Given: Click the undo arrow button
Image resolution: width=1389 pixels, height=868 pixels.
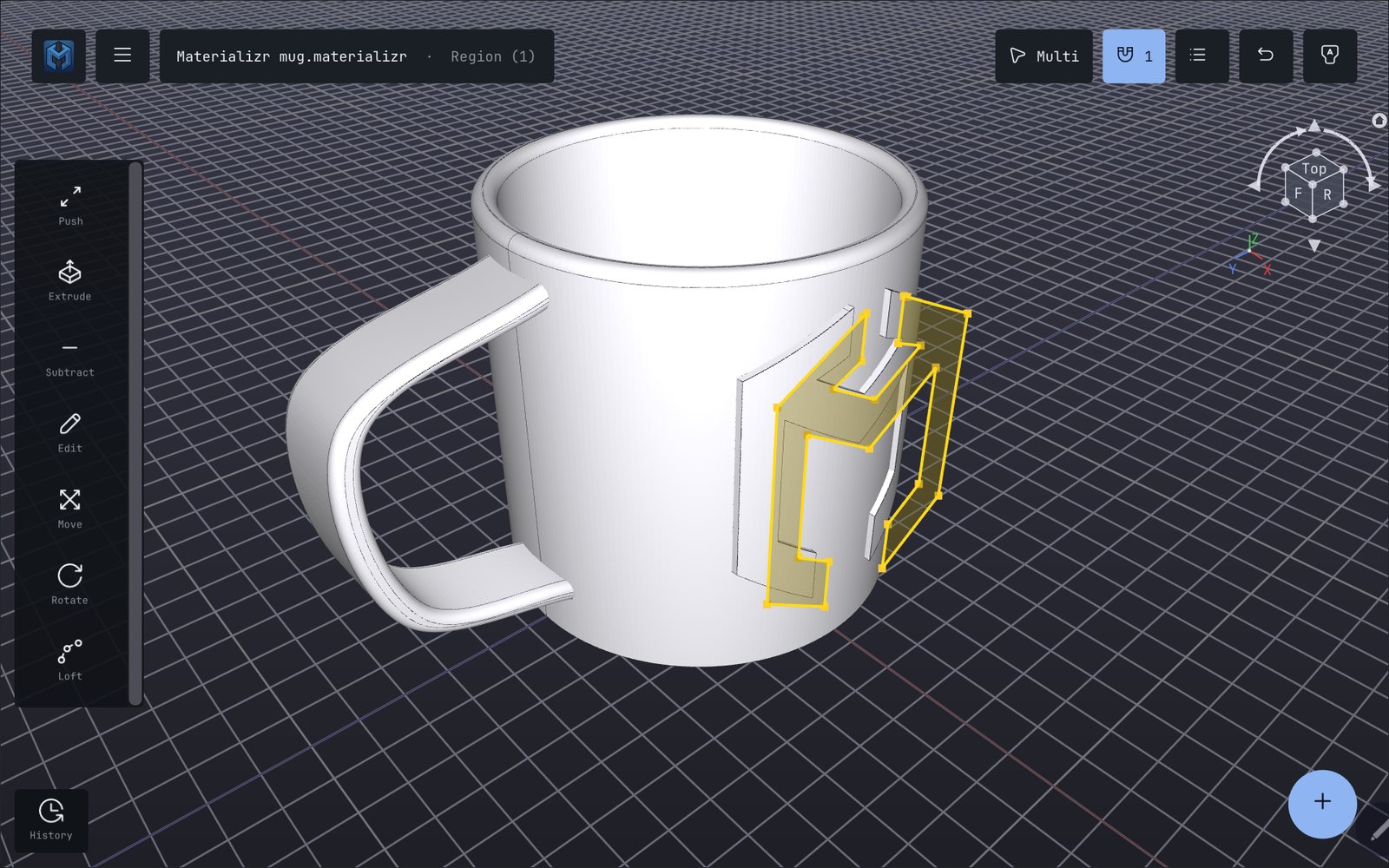Looking at the screenshot, I should click(1266, 56).
